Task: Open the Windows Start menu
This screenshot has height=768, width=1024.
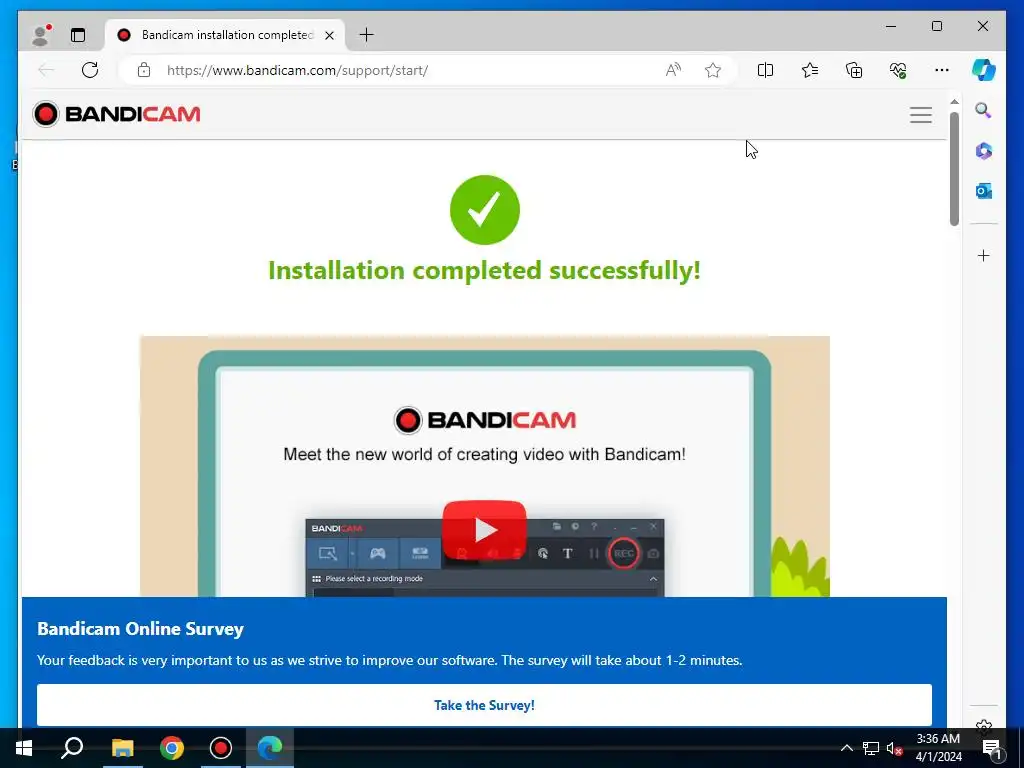Action: pos(24,748)
